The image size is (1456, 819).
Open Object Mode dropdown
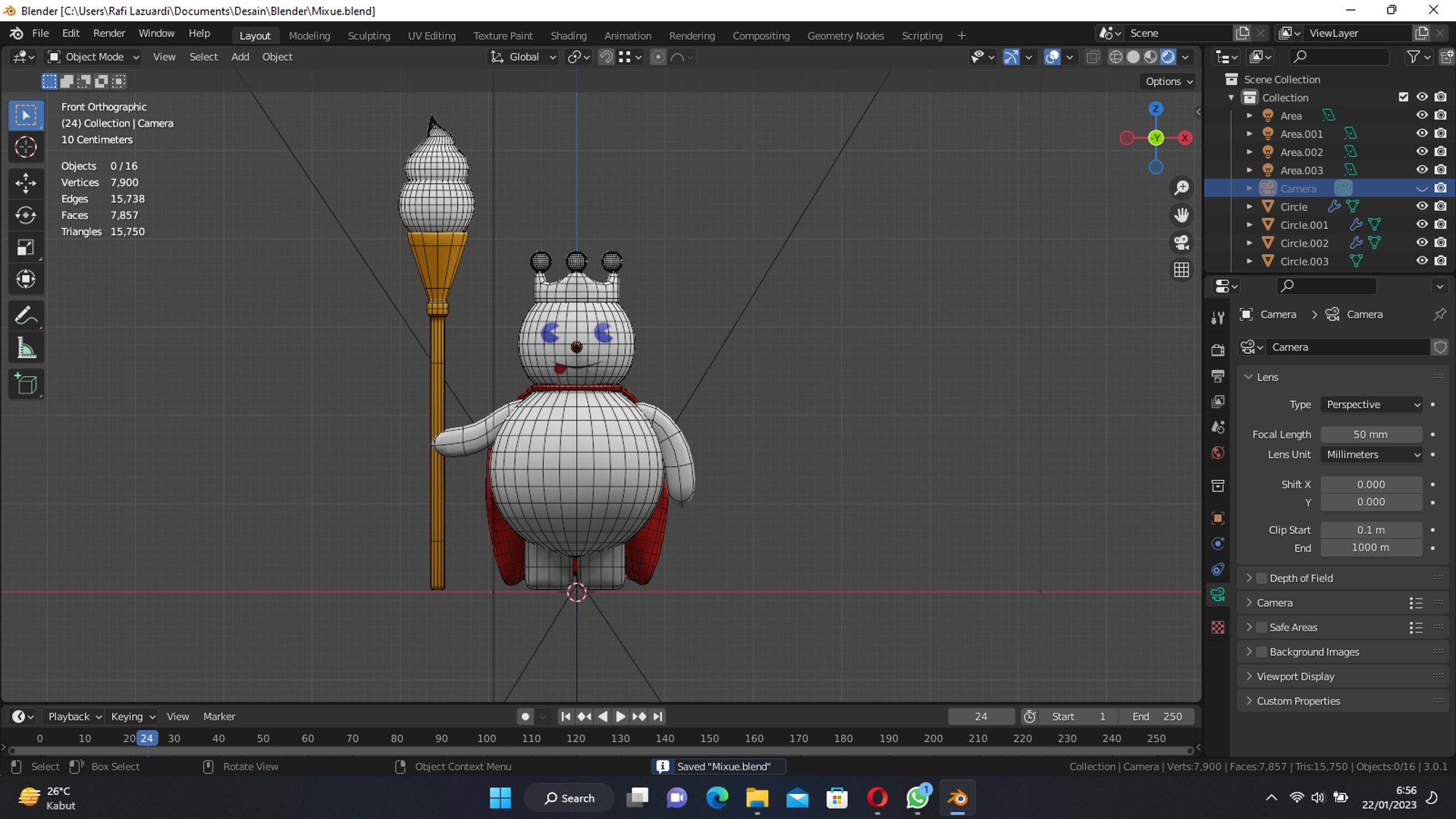pyautogui.click(x=93, y=57)
